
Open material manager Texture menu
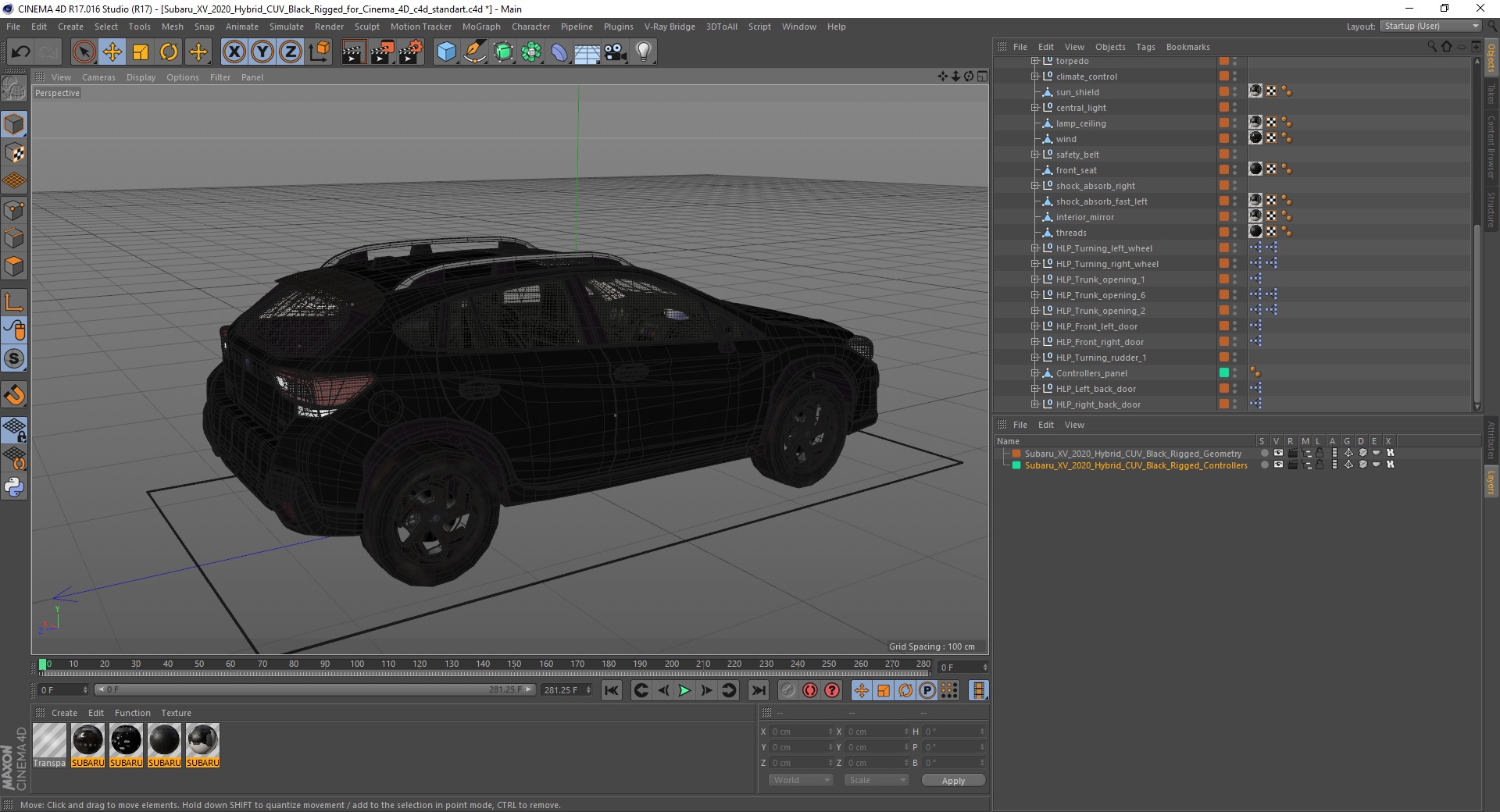tap(176, 713)
